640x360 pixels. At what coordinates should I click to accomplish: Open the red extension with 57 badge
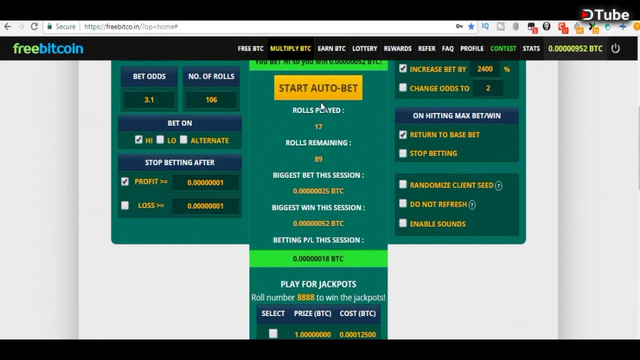click(563, 27)
